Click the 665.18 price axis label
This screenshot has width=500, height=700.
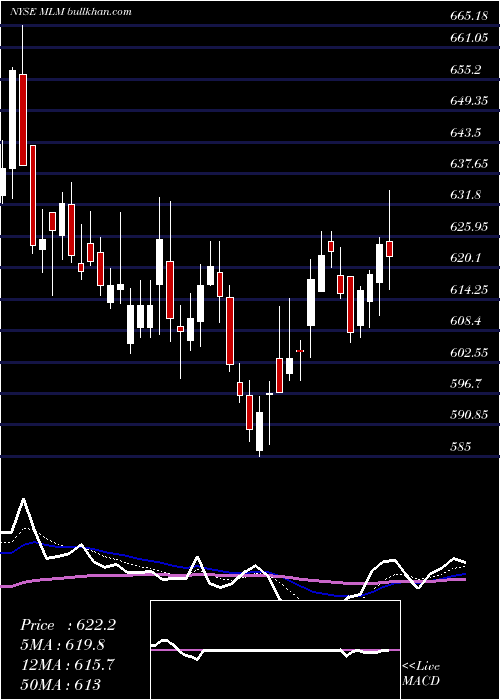(469, 16)
